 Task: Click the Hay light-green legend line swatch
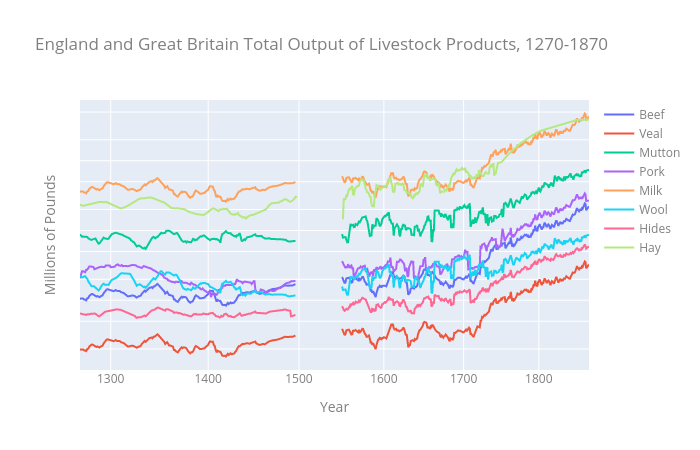tap(619, 248)
